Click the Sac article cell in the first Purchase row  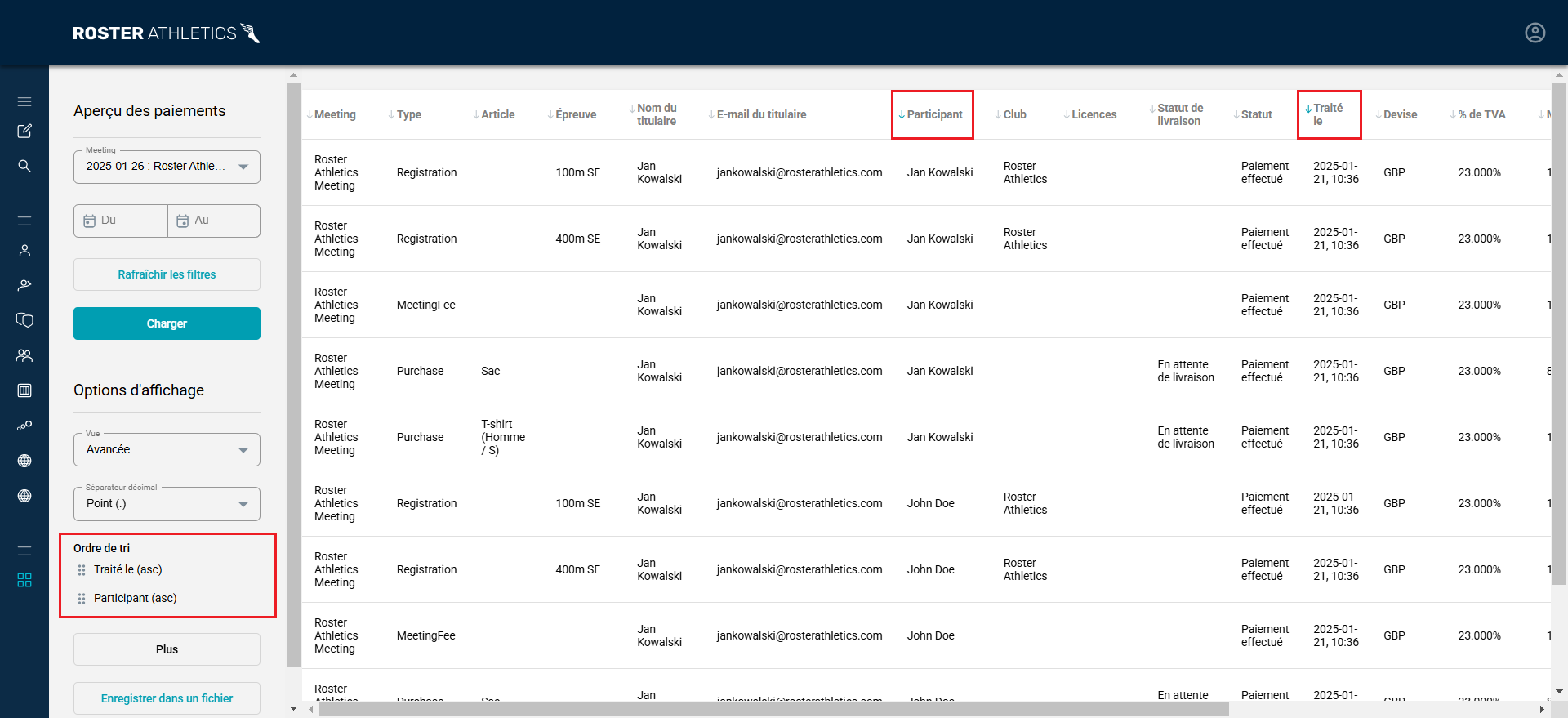[x=491, y=371]
